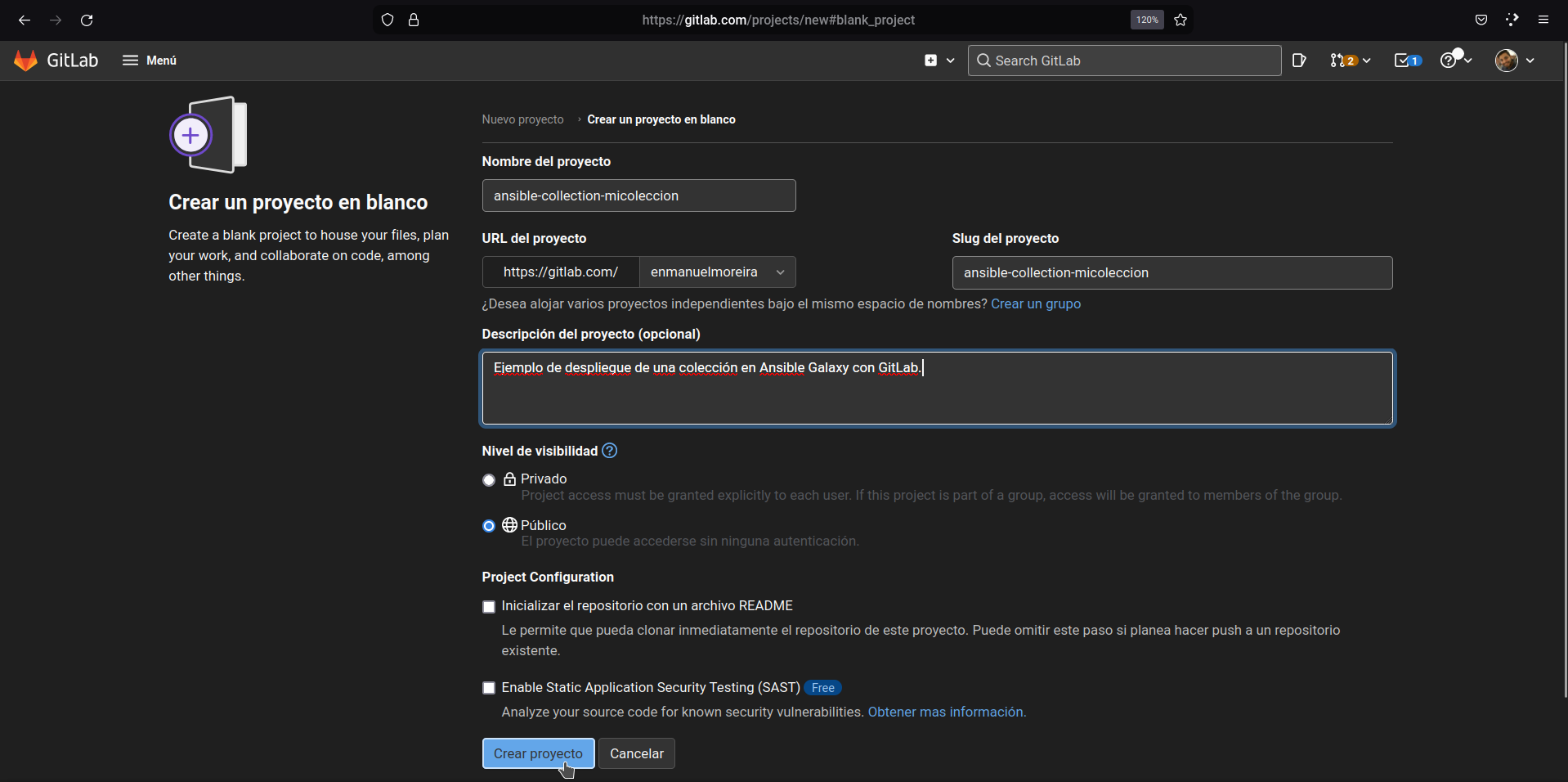The height and width of the screenshot is (782, 1568).
Task: Bookmark this page with the star icon
Action: click(1180, 20)
